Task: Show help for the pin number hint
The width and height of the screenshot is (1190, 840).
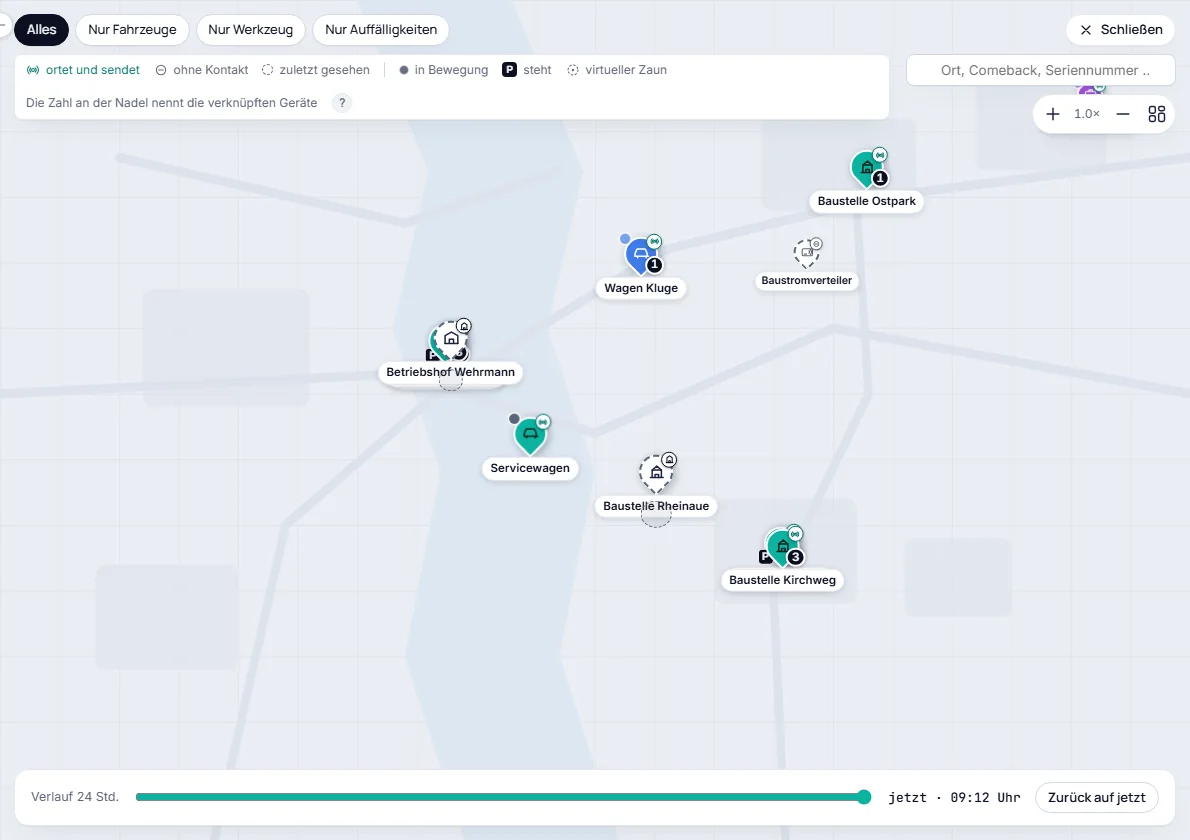Action: click(342, 102)
